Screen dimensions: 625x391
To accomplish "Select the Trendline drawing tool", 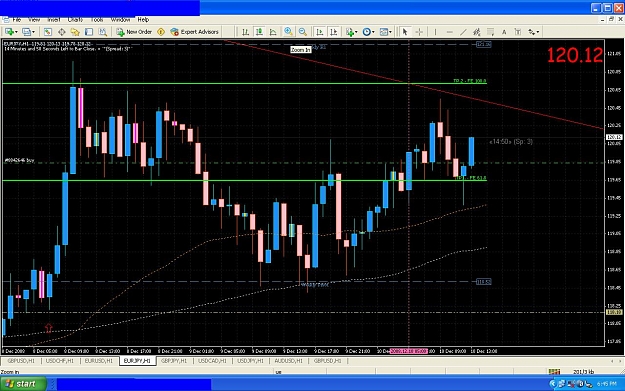I will pyautogui.click(x=463, y=32).
